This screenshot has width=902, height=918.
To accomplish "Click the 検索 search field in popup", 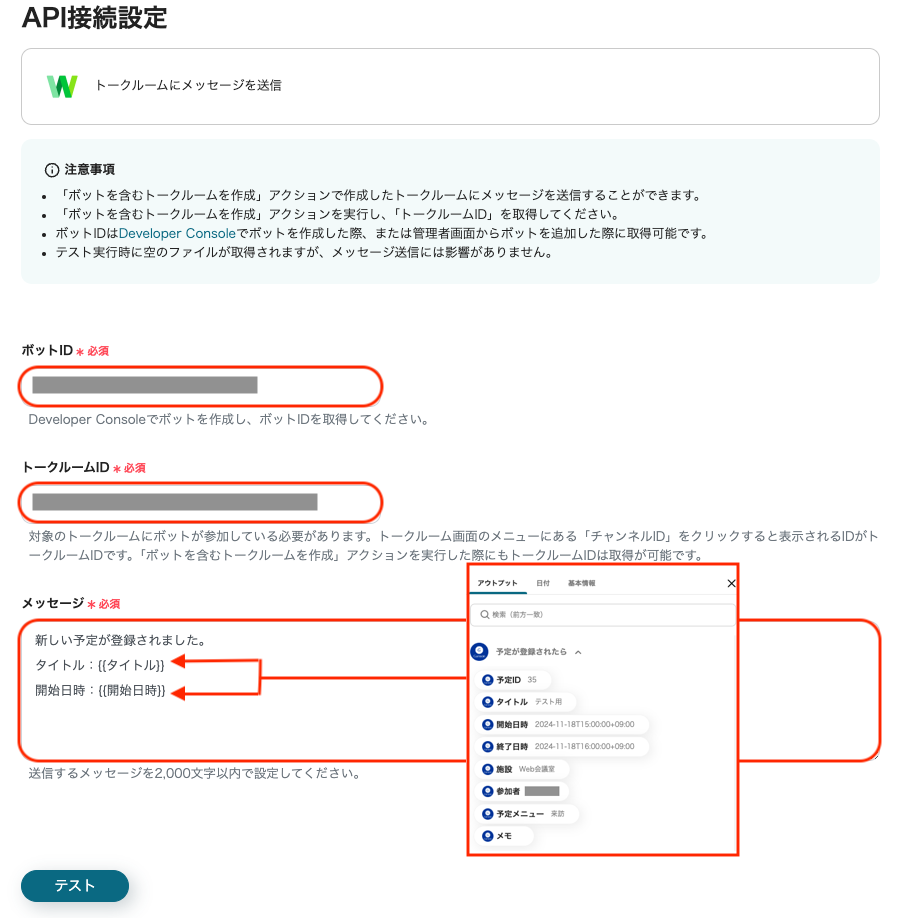I will coord(603,615).
